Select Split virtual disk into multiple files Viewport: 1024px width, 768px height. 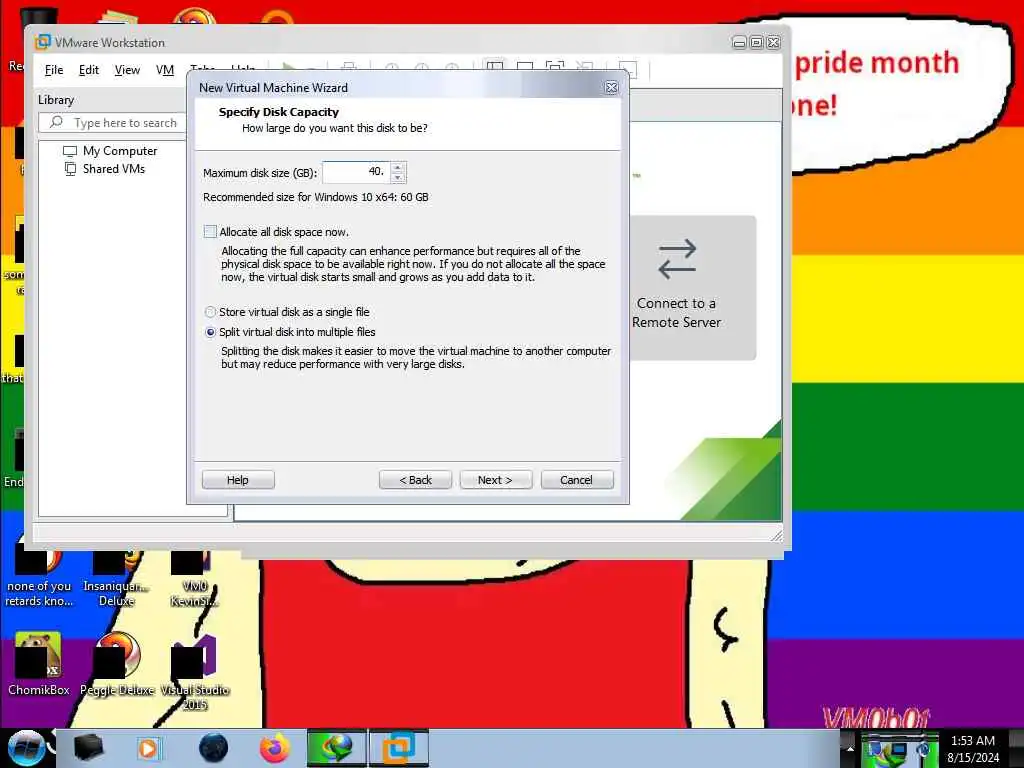210,332
